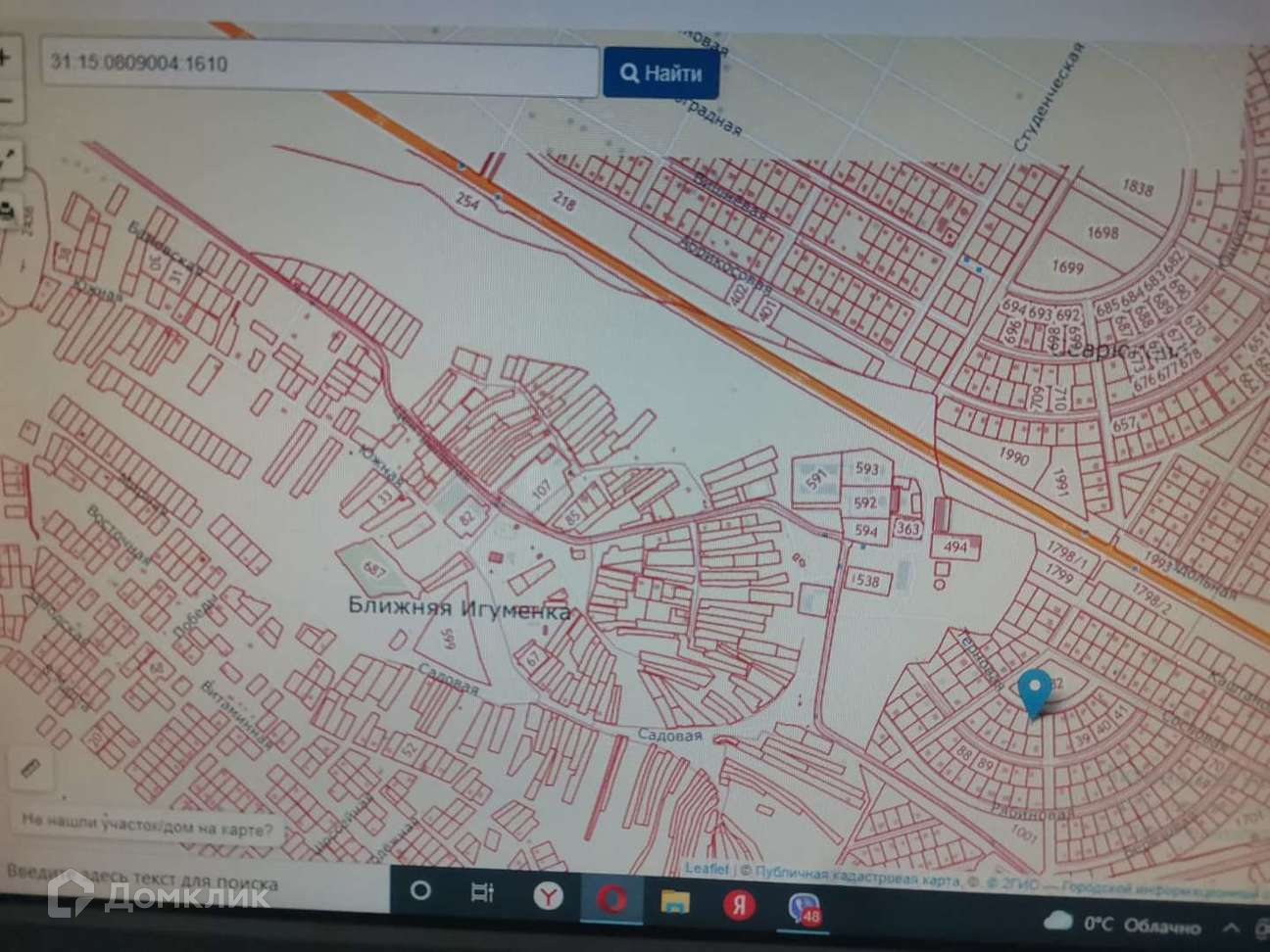This screenshot has width=1270, height=952.
Task: Click the magnifier icon inside Найти button
Action: pos(631,72)
